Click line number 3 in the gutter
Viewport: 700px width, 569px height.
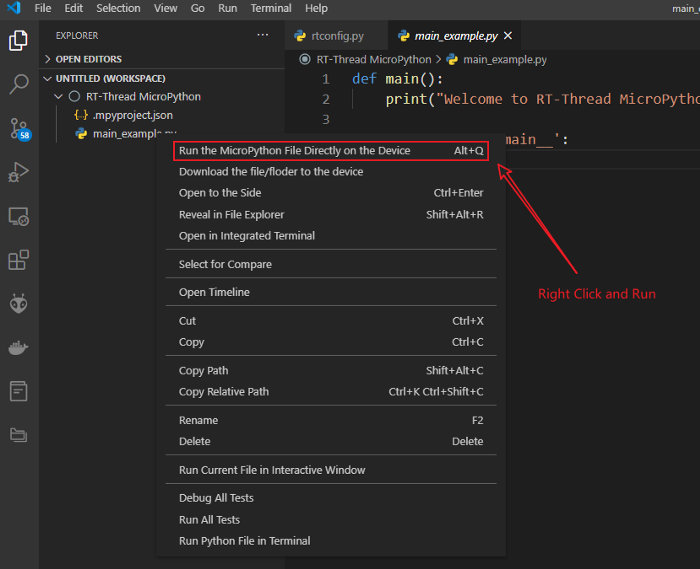tap(326, 120)
